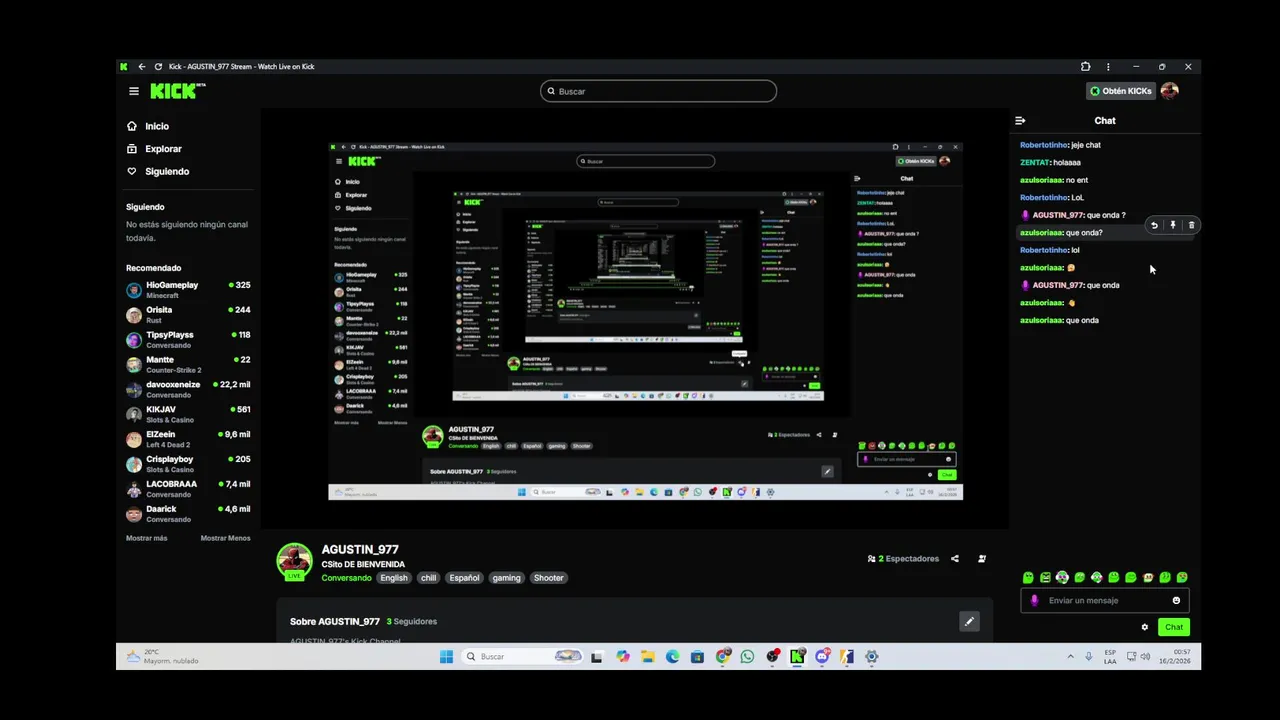The height and width of the screenshot is (720, 1280).
Task: Click ZENTAT's 'holaaaa' message
Action: pyautogui.click(x=1050, y=162)
